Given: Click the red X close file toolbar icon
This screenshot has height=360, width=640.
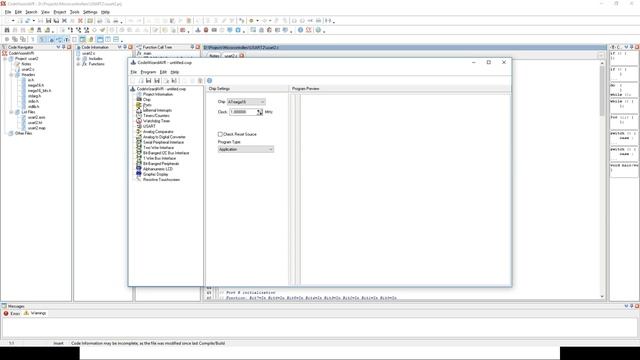Looking at the screenshot, I should click(x=80, y=21).
